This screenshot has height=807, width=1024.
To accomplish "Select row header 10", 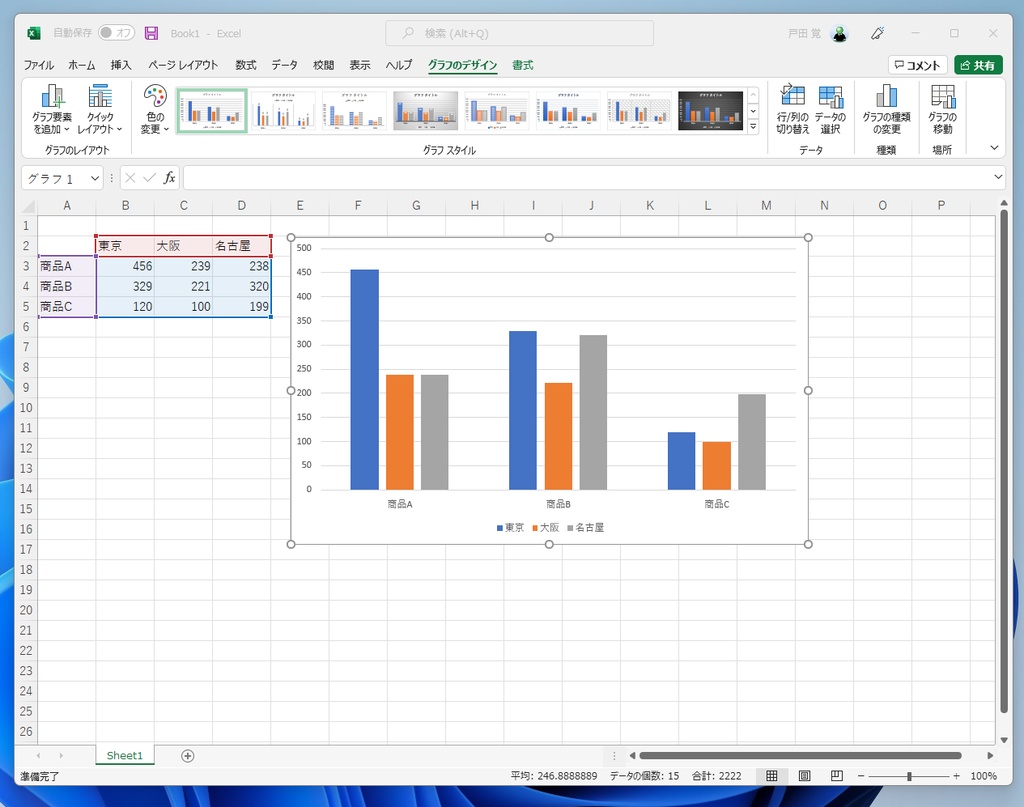I will pyautogui.click(x=26, y=407).
